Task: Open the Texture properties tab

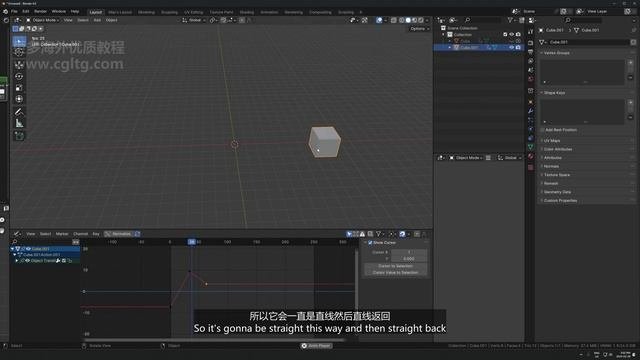Action: [x=531, y=167]
